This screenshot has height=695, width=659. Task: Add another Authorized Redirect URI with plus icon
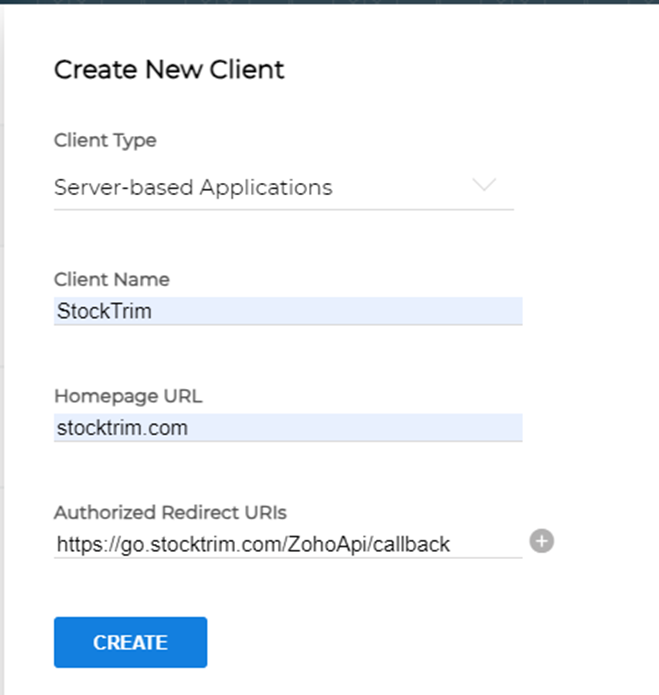(541, 542)
